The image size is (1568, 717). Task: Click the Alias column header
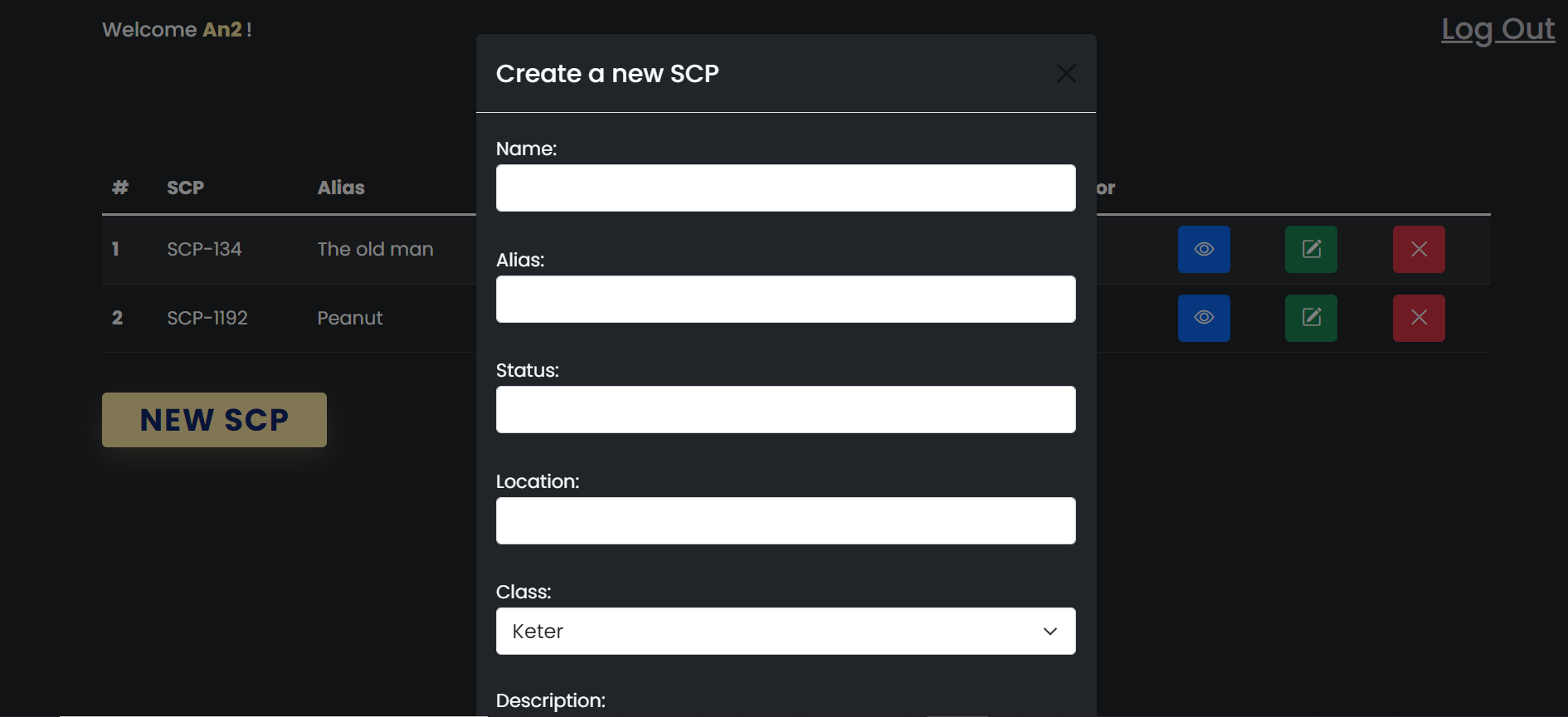[x=341, y=188]
